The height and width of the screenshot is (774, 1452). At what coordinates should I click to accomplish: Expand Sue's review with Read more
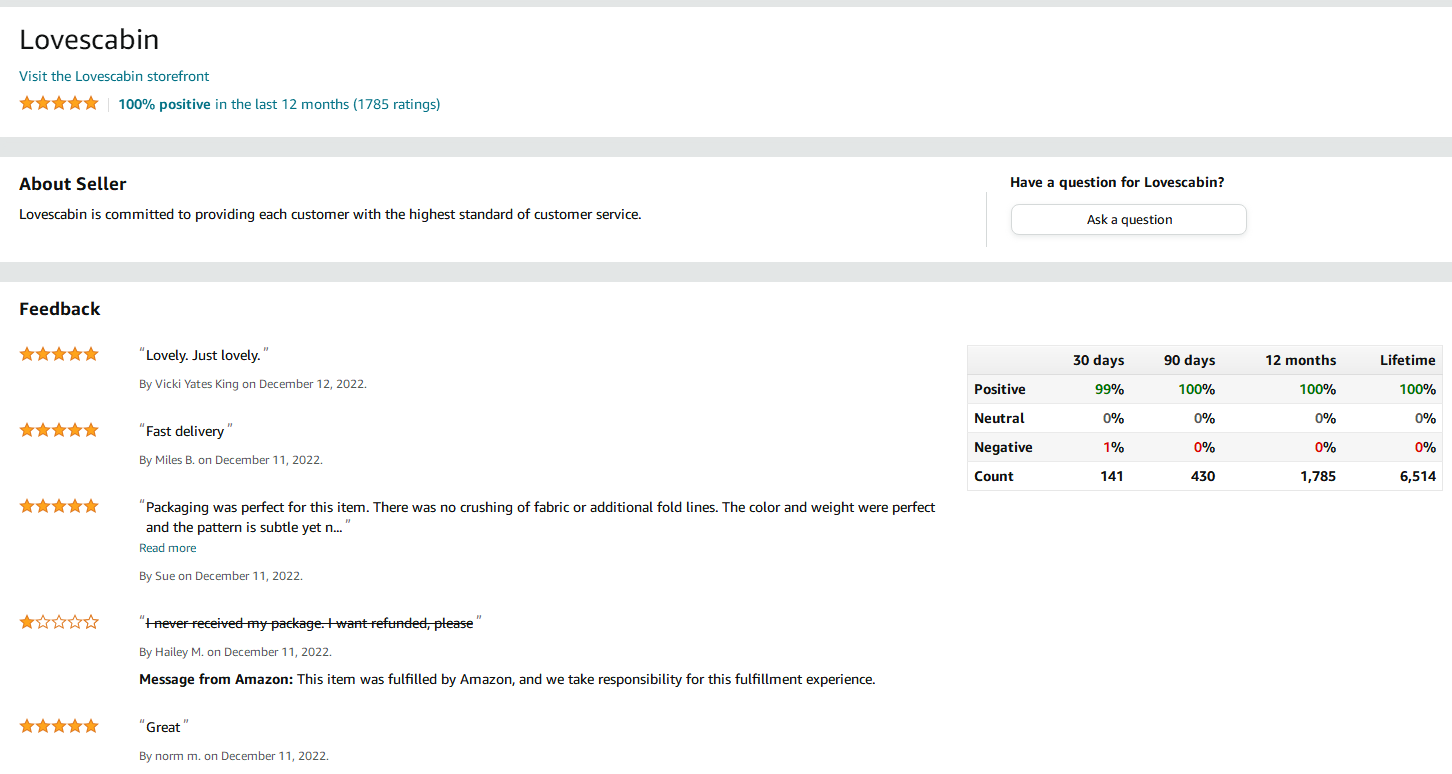coord(168,548)
